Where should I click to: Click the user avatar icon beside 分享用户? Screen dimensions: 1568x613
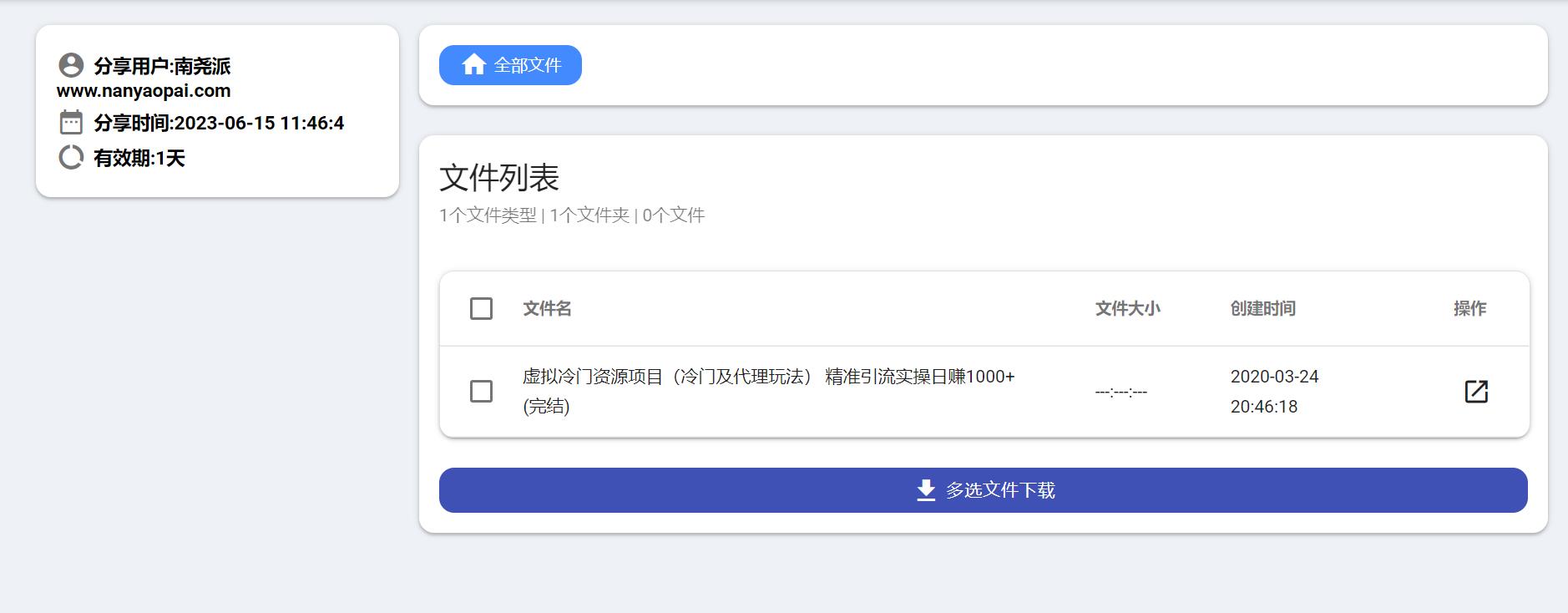pyautogui.click(x=71, y=65)
